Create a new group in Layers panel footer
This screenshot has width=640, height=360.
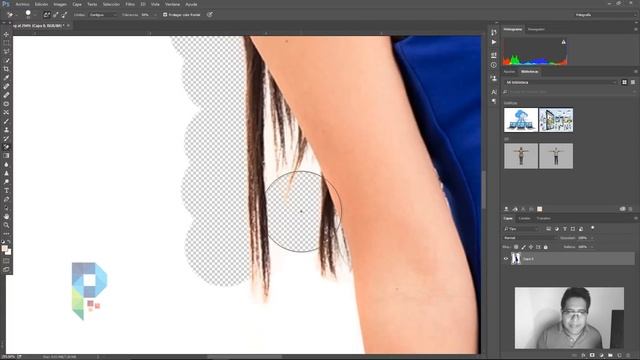coord(610,356)
